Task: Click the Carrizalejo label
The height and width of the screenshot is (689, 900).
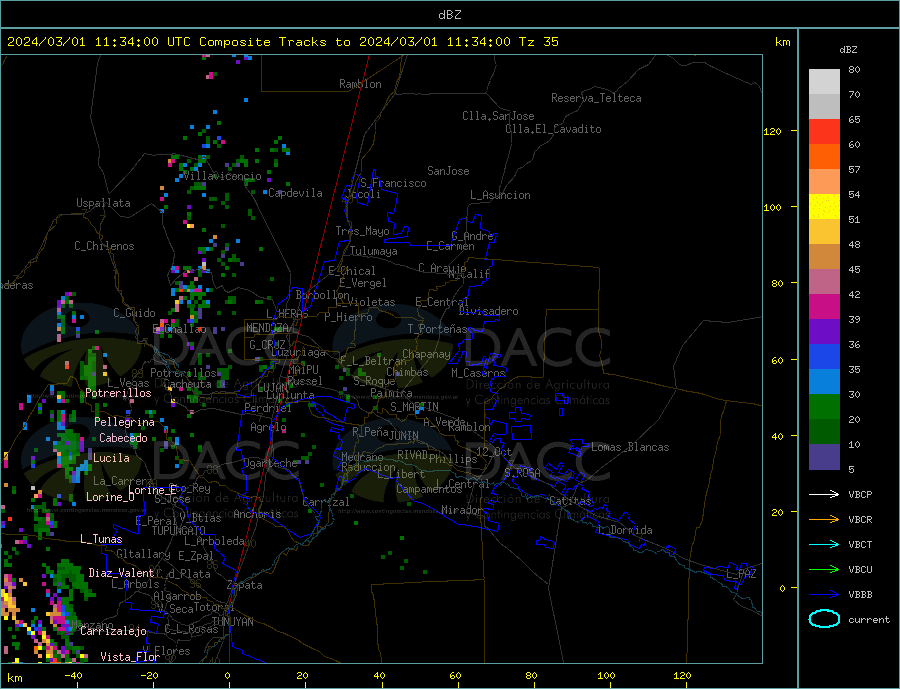Action: click(x=113, y=632)
